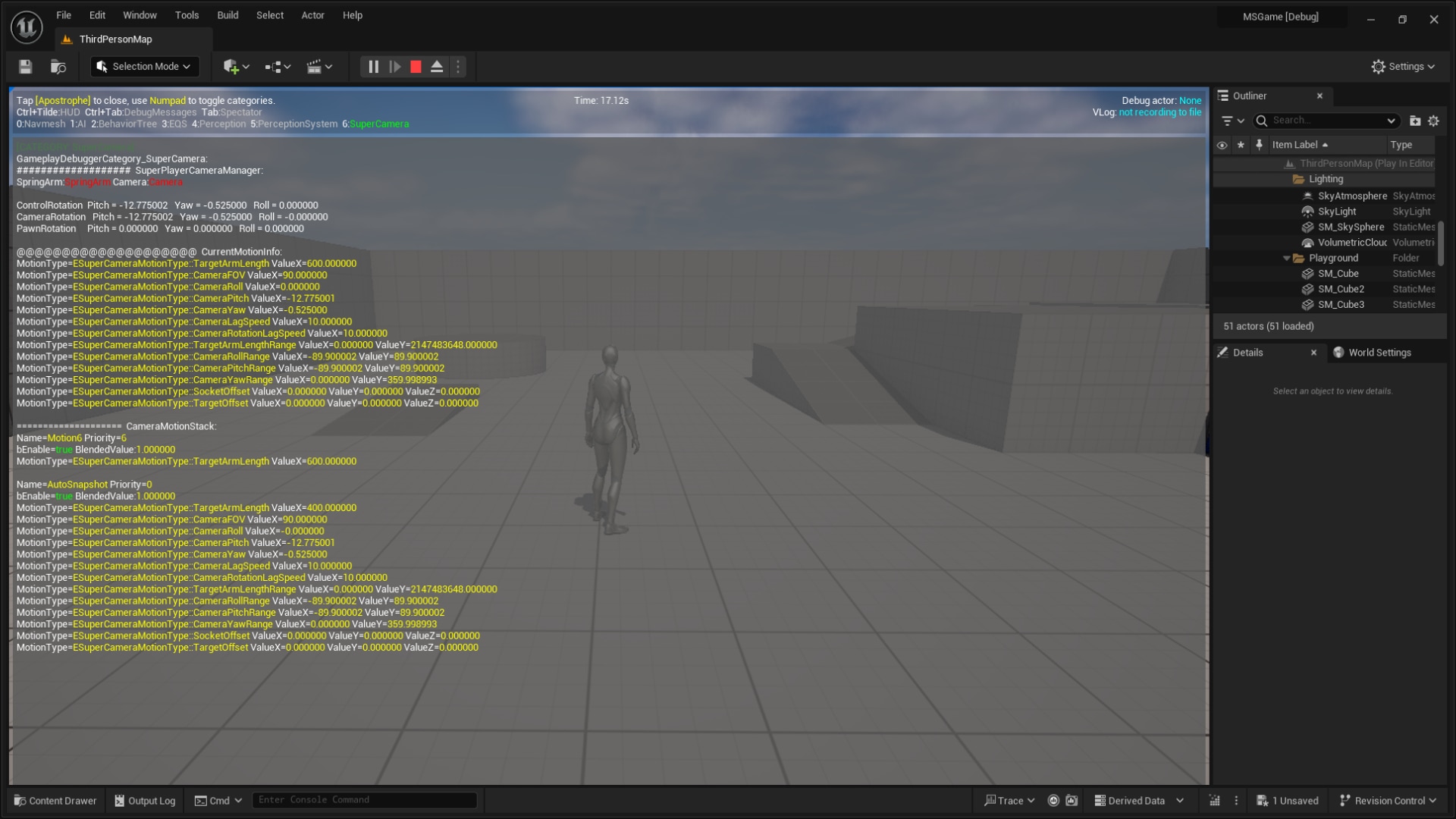Toggle SkyLight visibility in the Outliner
1456x819 pixels.
point(1222,212)
